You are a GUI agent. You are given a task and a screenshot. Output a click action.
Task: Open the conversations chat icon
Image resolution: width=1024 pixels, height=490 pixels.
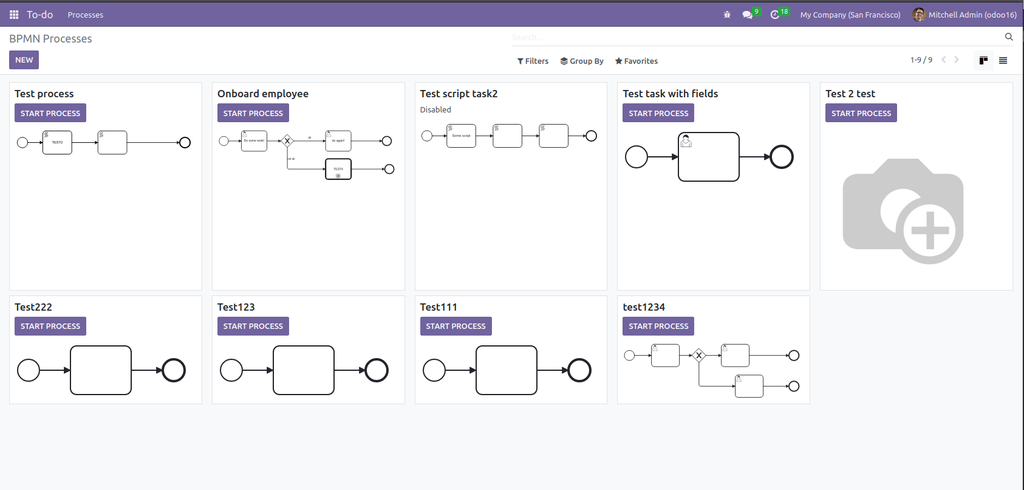coord(747,14)
